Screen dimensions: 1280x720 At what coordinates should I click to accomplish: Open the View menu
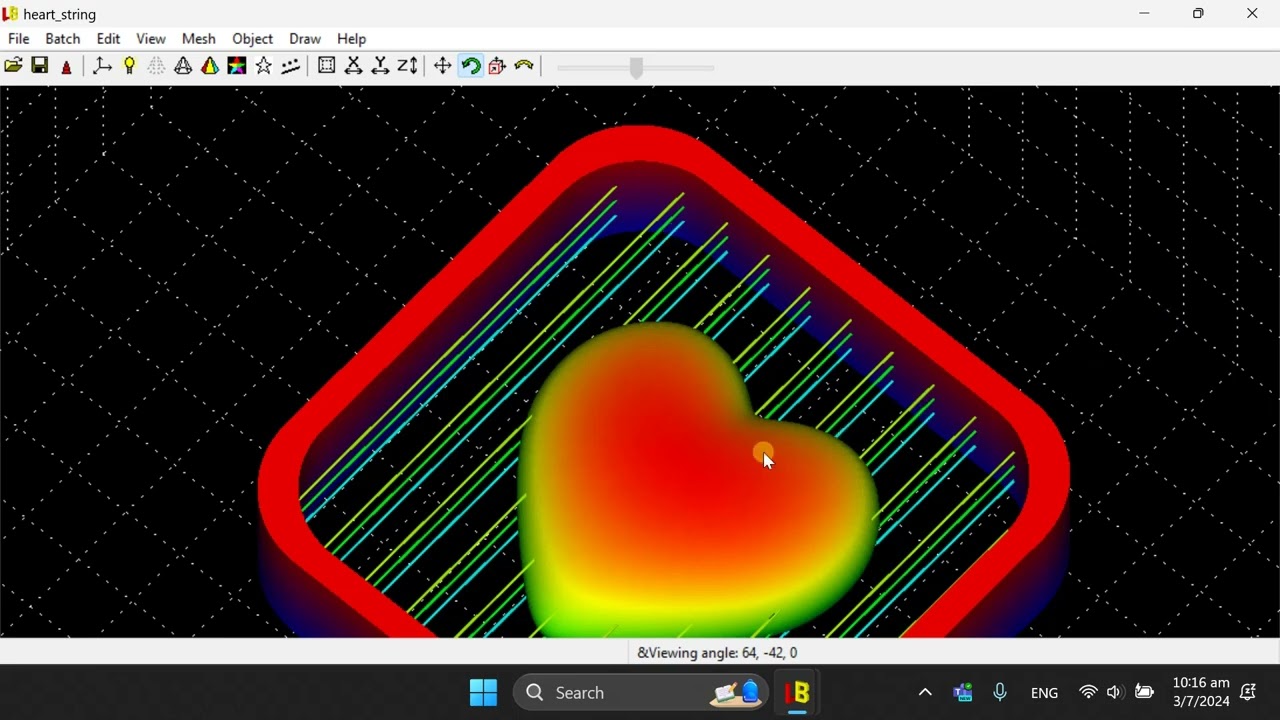[x=151, y=39]
